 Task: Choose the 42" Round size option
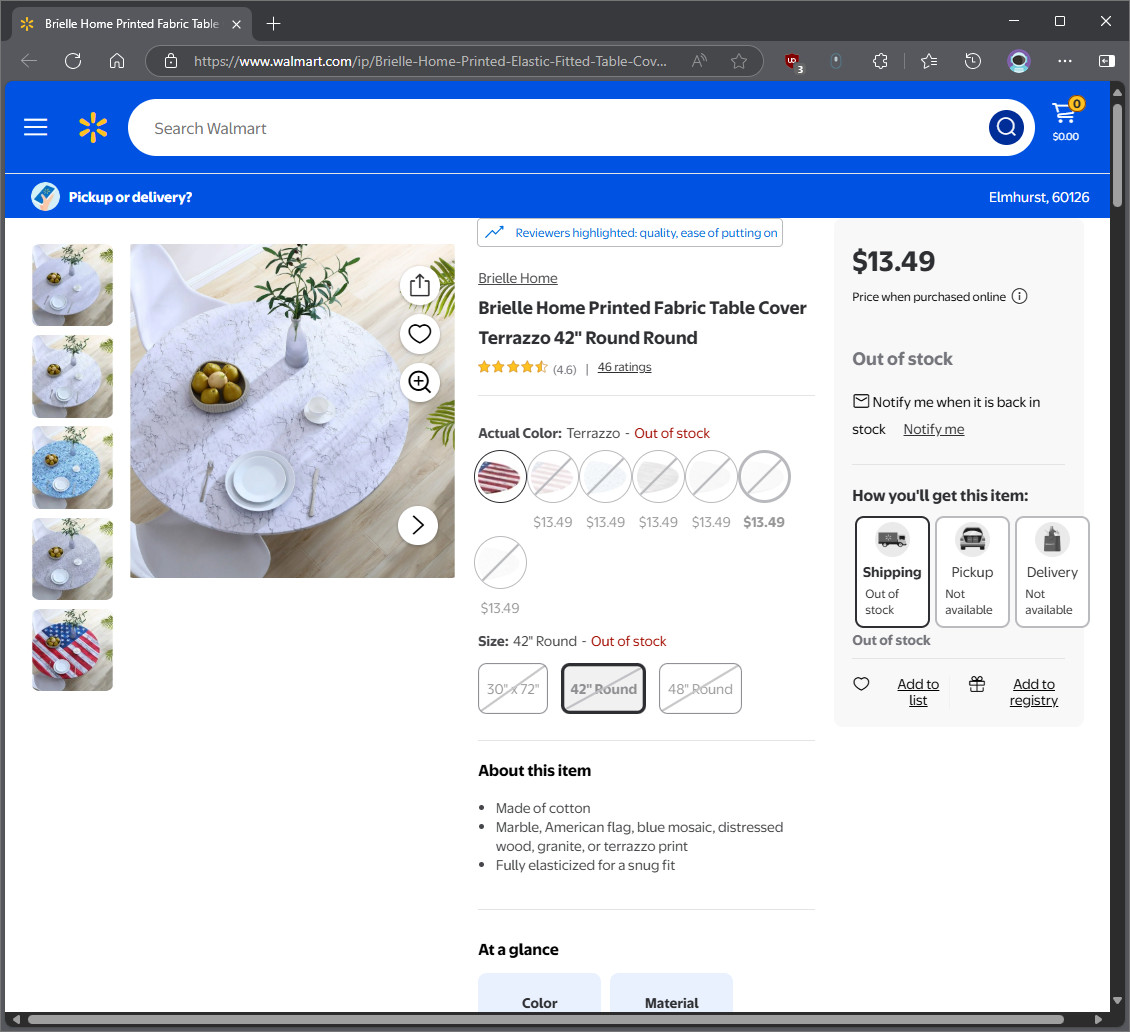604,689
